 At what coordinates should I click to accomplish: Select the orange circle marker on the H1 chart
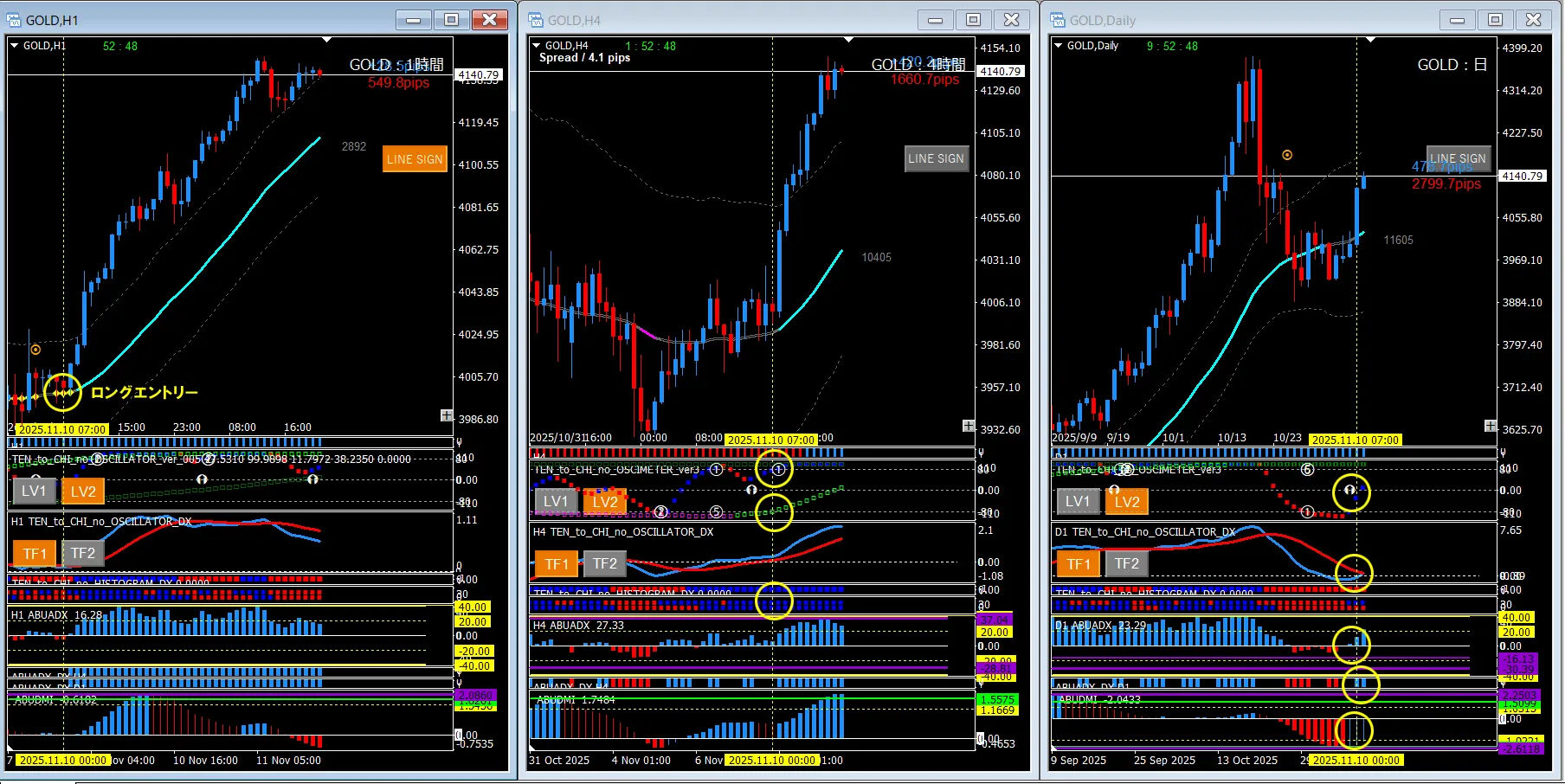[x=35, y=350]
